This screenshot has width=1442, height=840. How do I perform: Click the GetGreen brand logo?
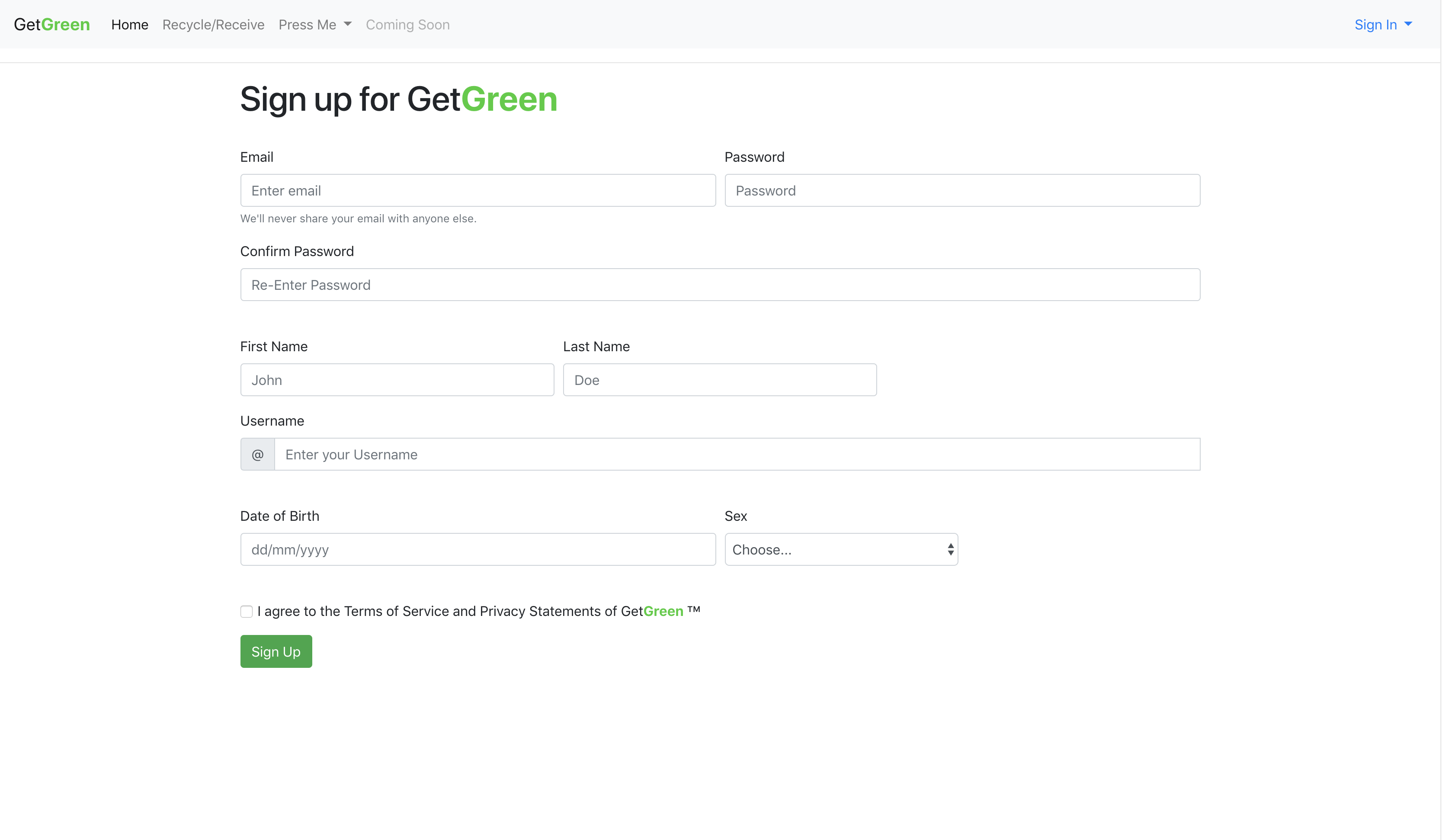coord(51,25)
